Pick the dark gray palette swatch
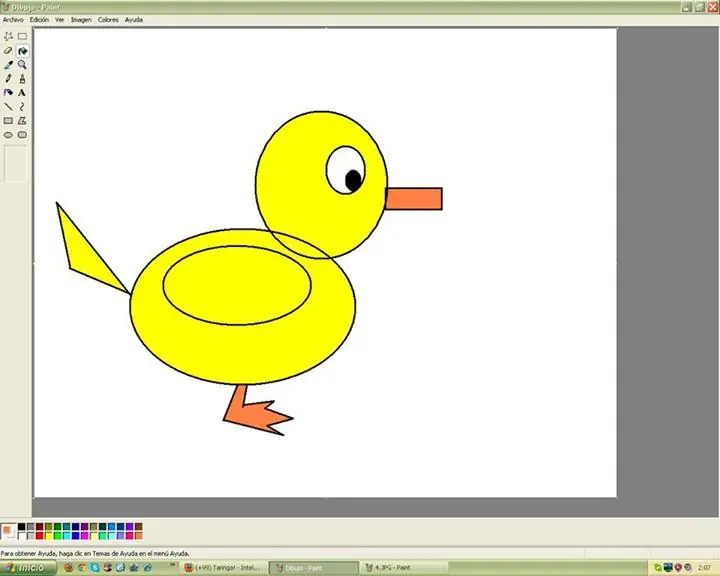This screenshot has width=720, height=576. pyautogui.click(x=31, y=527)
